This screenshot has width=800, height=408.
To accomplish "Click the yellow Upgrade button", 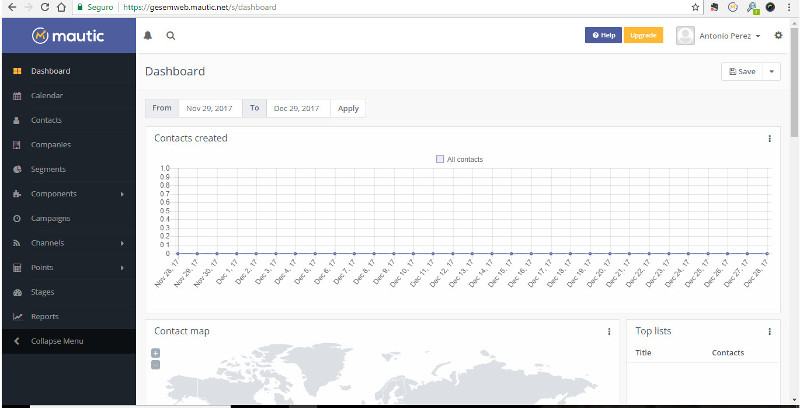I will [643, 35].
